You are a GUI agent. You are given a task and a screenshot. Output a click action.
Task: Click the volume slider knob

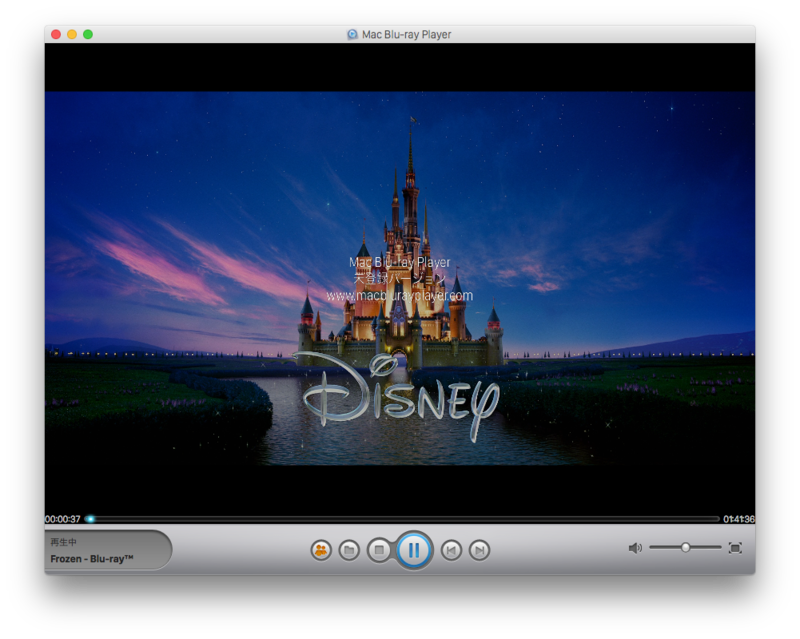pyautogui.click(x=686, y=548)
